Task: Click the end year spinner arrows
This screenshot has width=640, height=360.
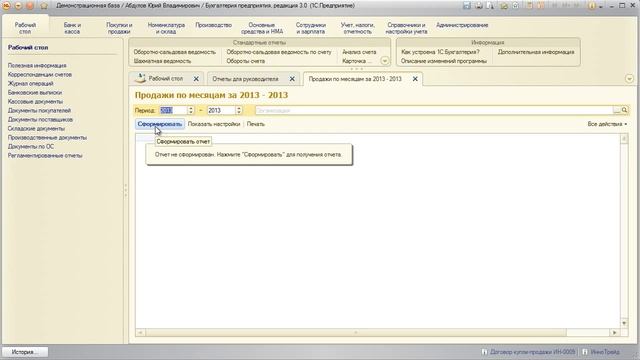Action: [239, 110]
